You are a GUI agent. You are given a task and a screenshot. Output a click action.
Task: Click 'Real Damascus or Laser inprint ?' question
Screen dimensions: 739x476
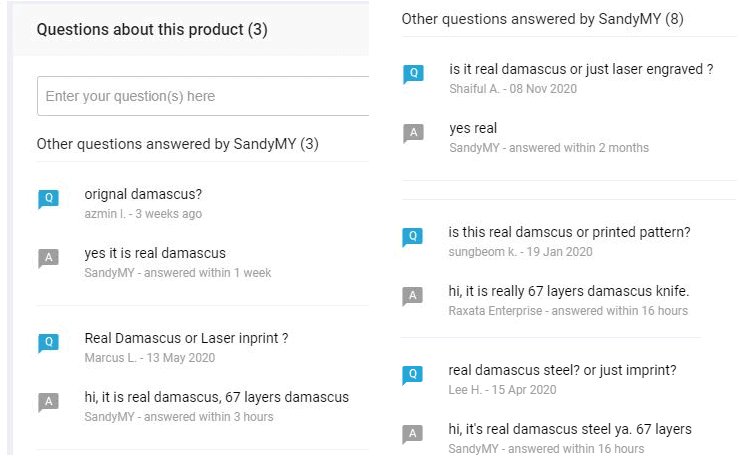(x=186, y=338)
